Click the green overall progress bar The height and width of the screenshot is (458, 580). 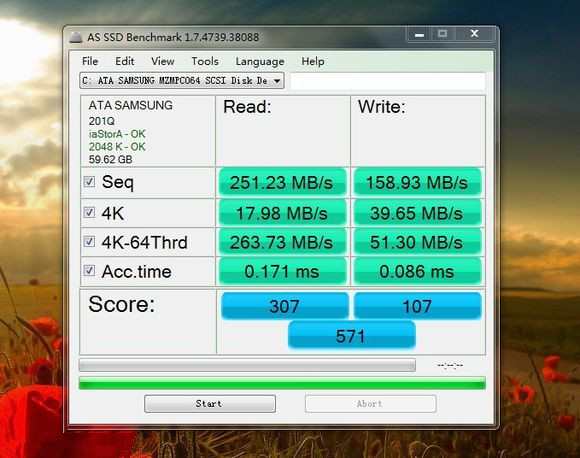pos(282,383)
